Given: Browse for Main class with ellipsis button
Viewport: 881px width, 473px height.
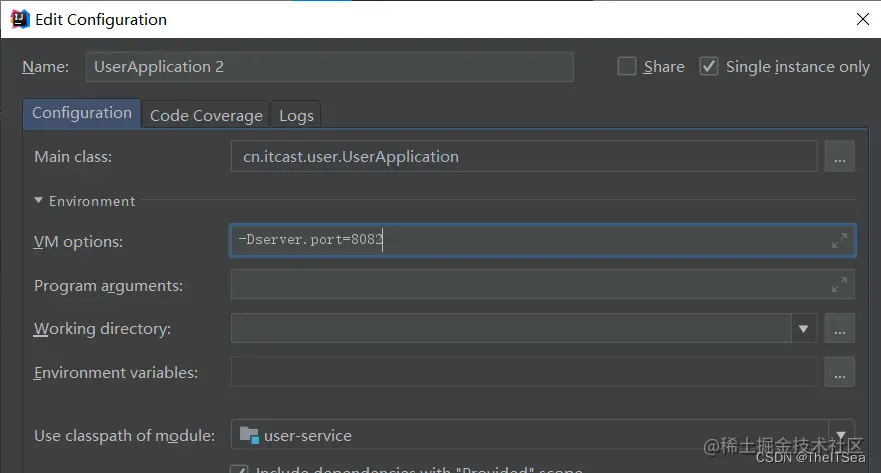Looking at the screenshot, I should pyautogui.click(x=839, y=156).
